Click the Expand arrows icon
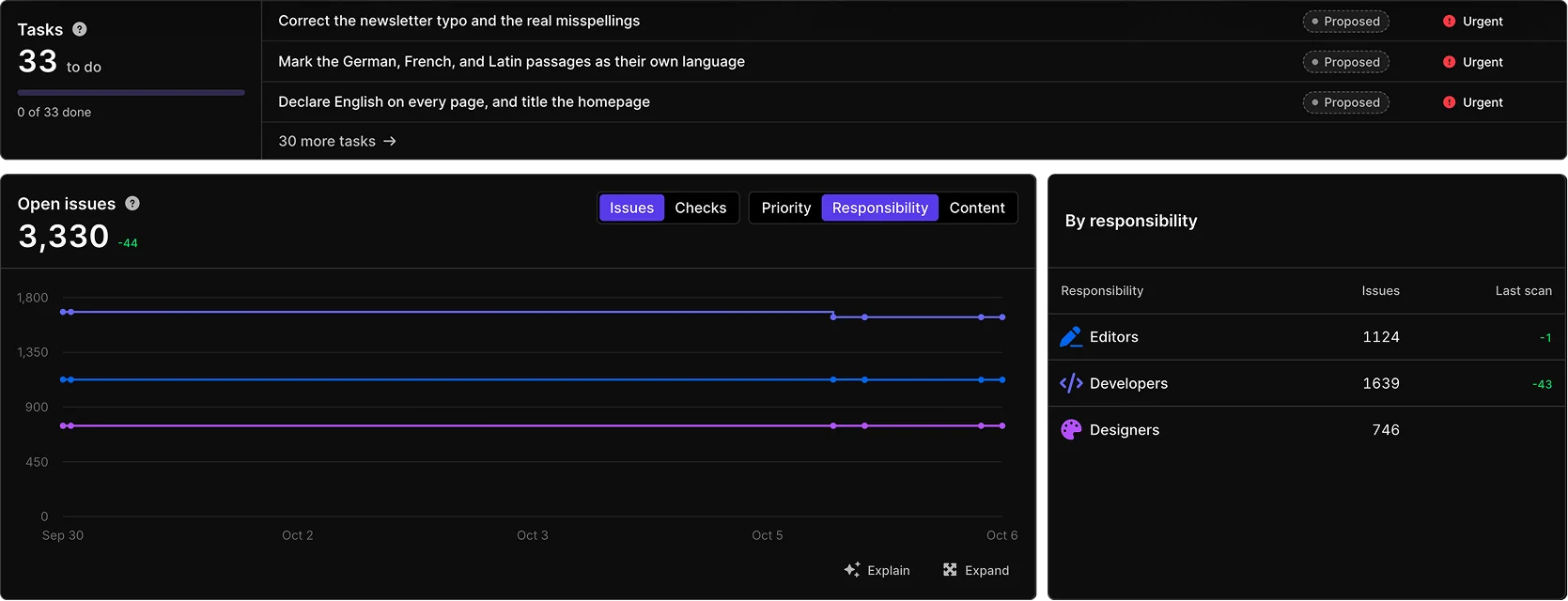This screenshot has width=1568, height=601. [950, 570]
